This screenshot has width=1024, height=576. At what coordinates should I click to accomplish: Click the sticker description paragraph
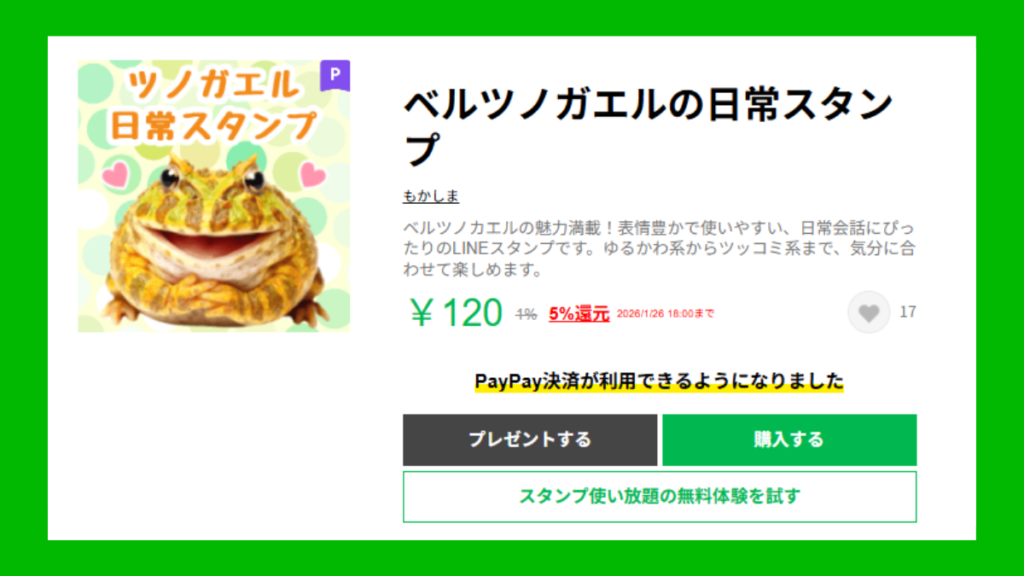(x=659, y=248)
